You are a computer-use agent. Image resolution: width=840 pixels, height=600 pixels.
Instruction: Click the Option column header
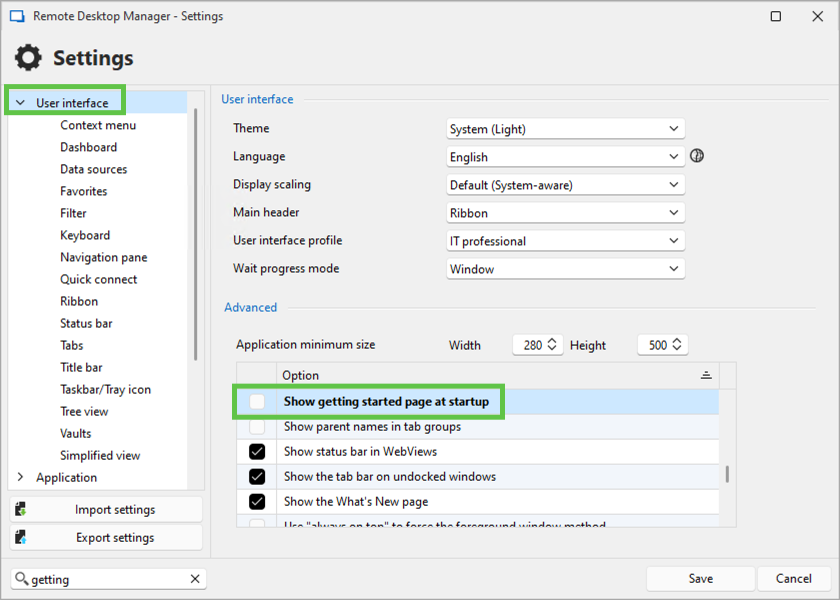(498, 375)
